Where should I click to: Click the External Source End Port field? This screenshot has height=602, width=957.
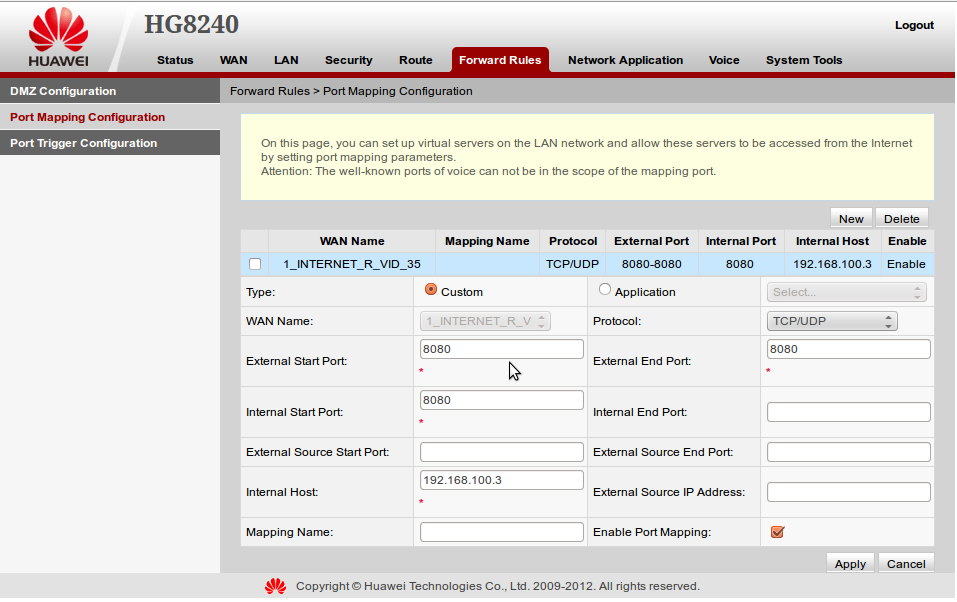[x=848, y=452]
